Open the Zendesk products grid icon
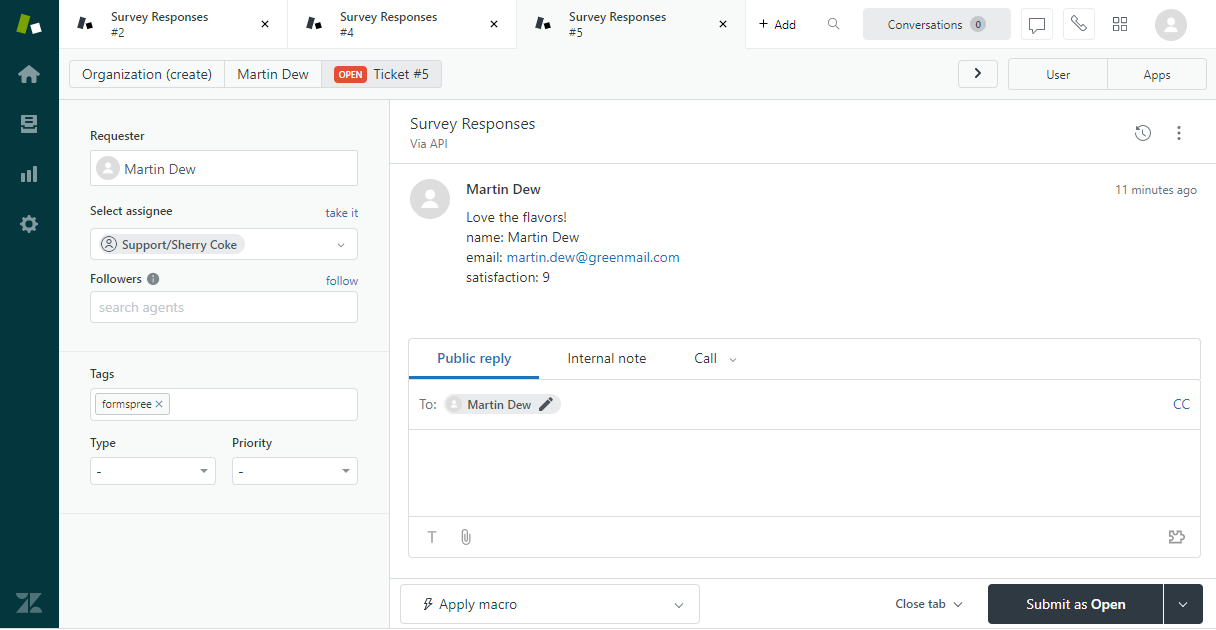Screen dimensions: 1216x630 [x=1120, y=24]
